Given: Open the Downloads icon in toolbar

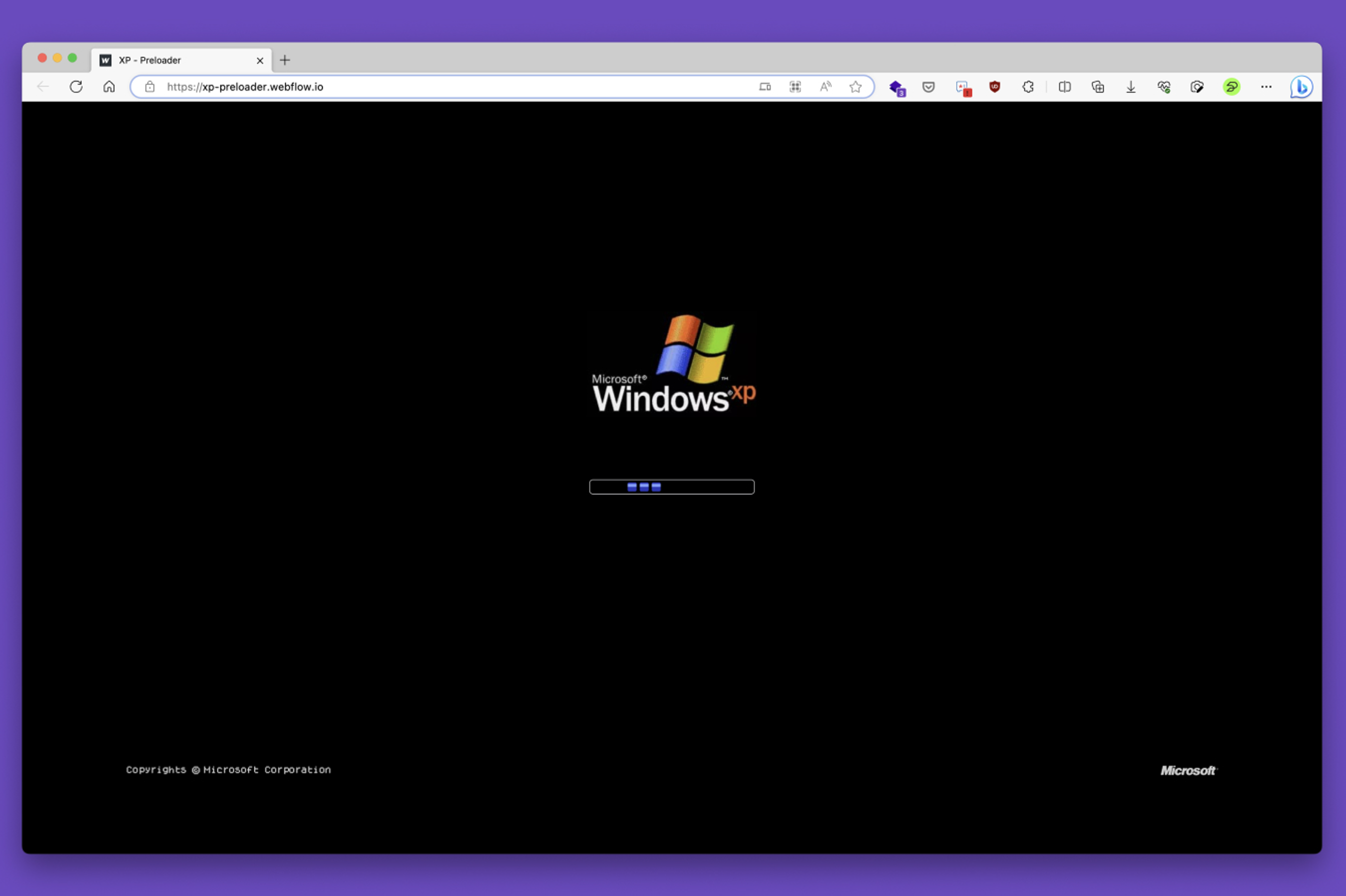Looking at the screenshot, I should click(x=1131, y=86).
